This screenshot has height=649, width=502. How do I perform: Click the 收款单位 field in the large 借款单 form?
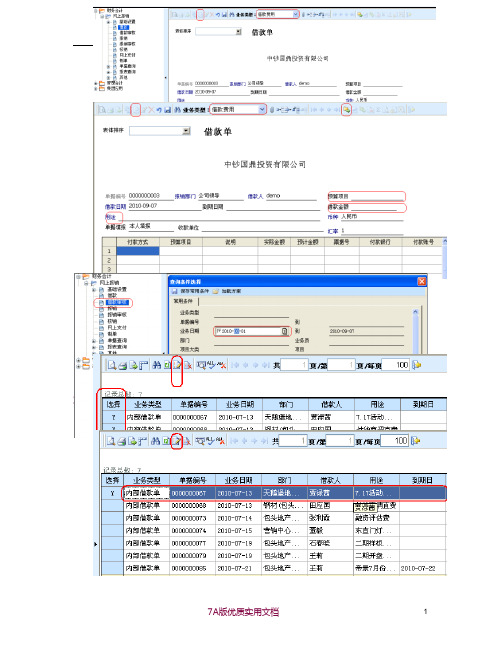(262, 227)
